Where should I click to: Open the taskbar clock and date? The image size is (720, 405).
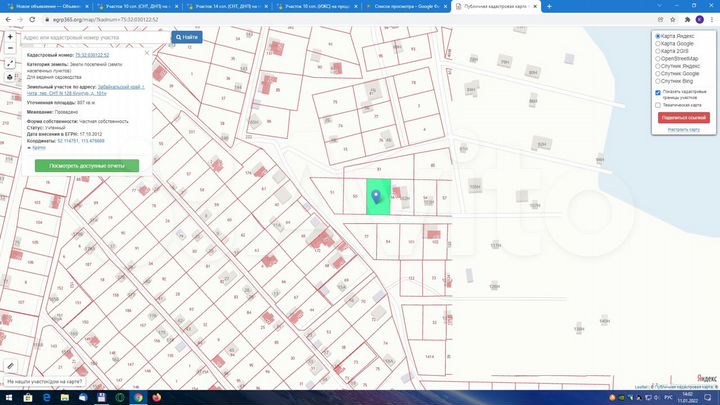(687, 398)
